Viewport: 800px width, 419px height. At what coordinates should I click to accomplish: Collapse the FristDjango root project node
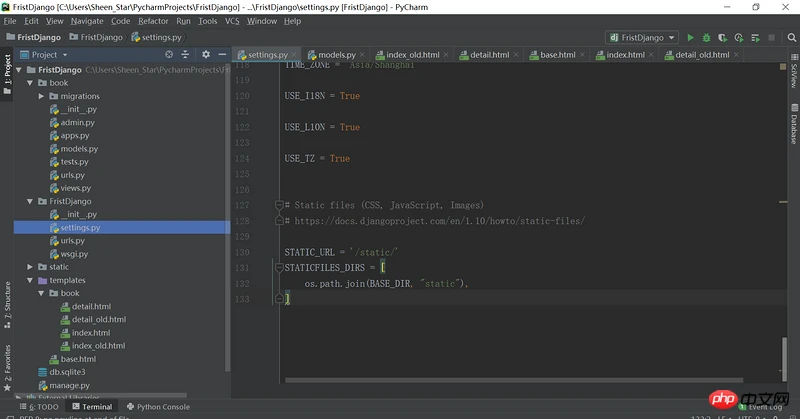19,70
